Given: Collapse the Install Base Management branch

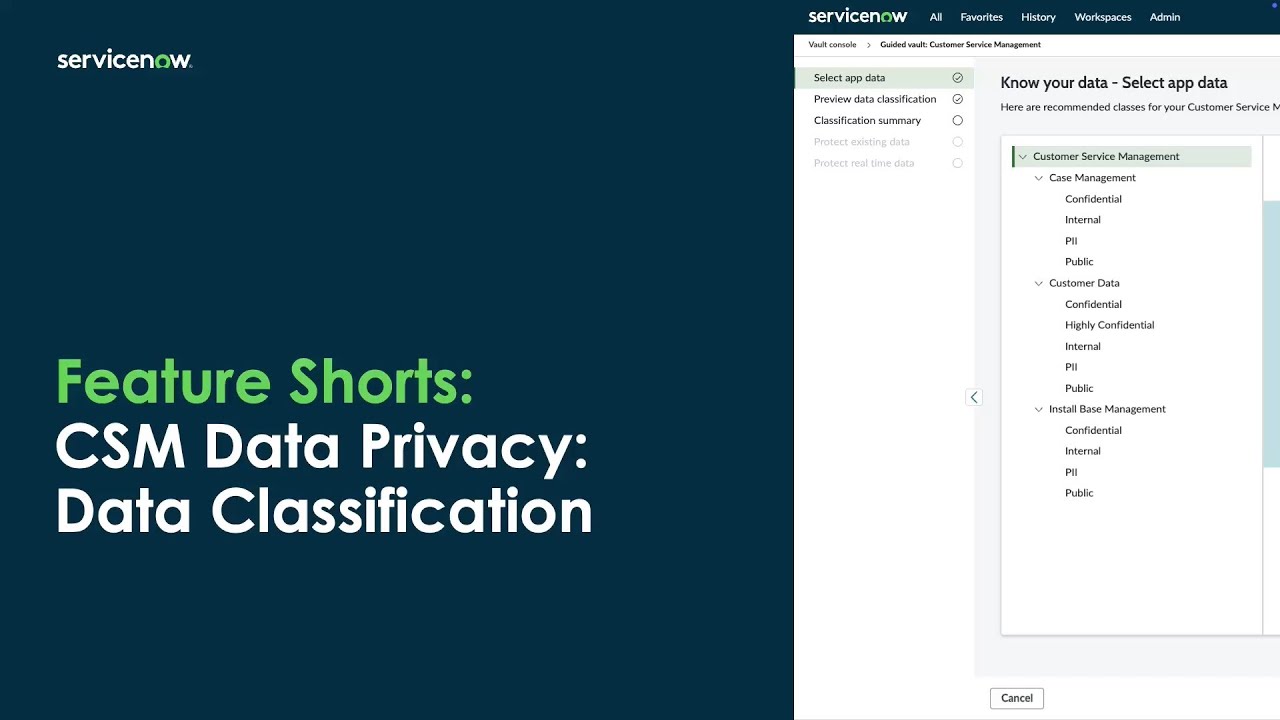Looking at the screenshot, I should click(x=1039, y=409).
